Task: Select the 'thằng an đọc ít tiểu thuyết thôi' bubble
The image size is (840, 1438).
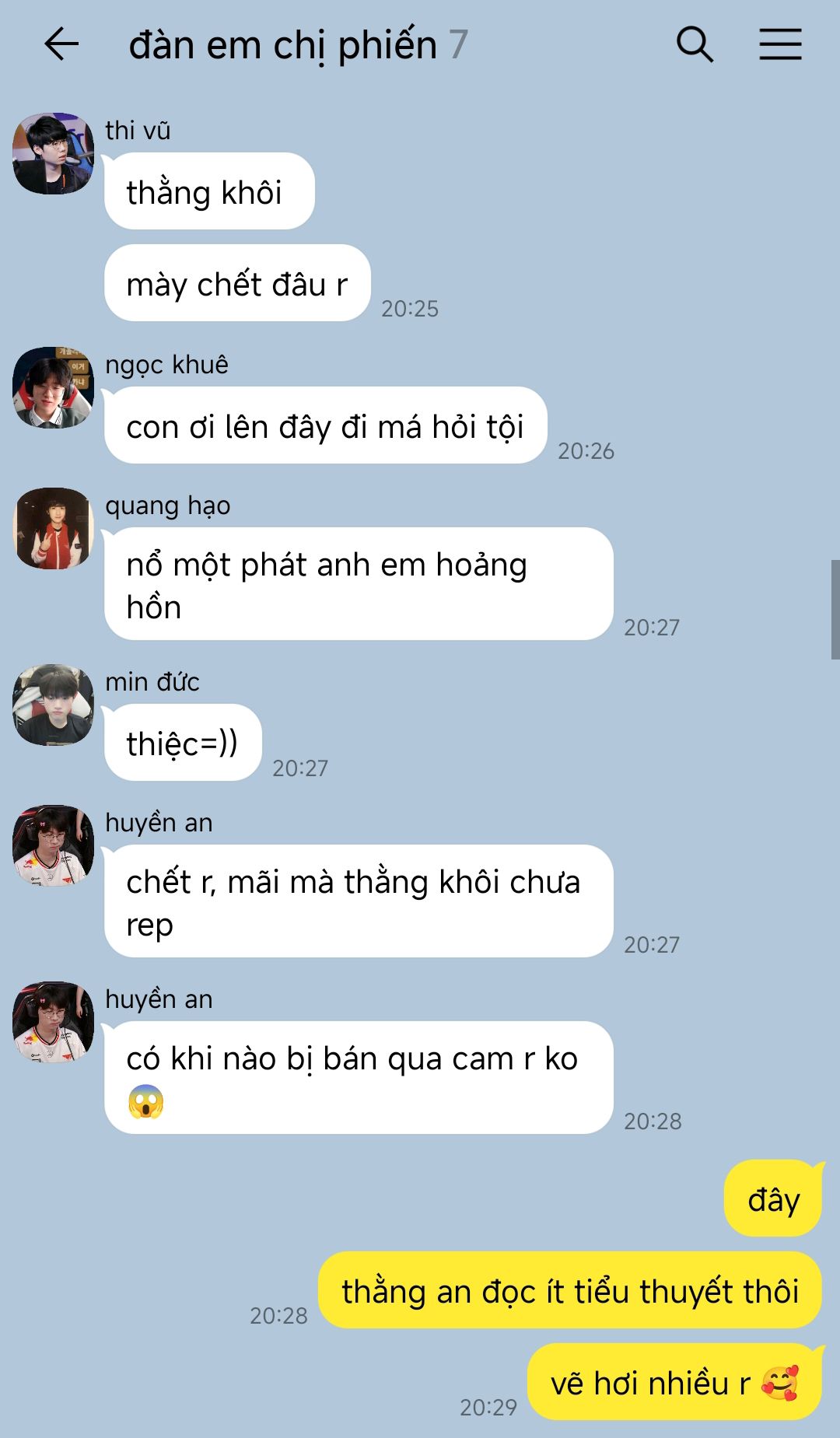Action: (x=570, y=1290)
